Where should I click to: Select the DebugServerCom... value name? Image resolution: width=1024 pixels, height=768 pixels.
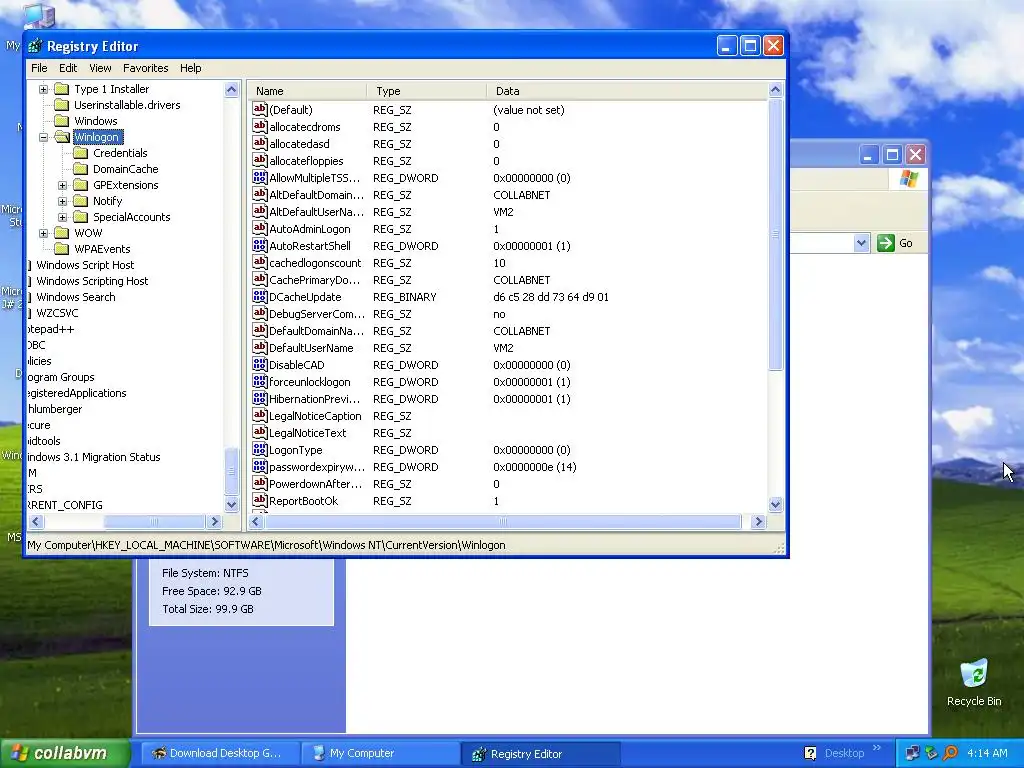[317, 313]
